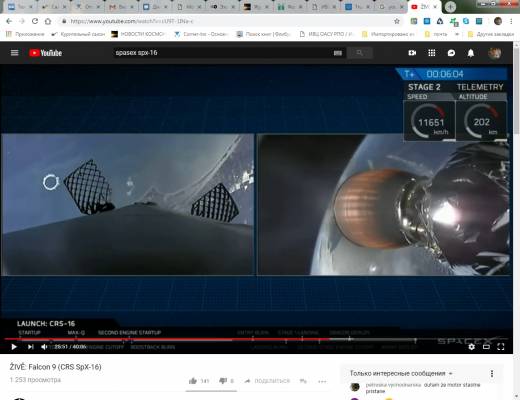
Task: Click the search magnifier button
Action: (x=359, y=53)
